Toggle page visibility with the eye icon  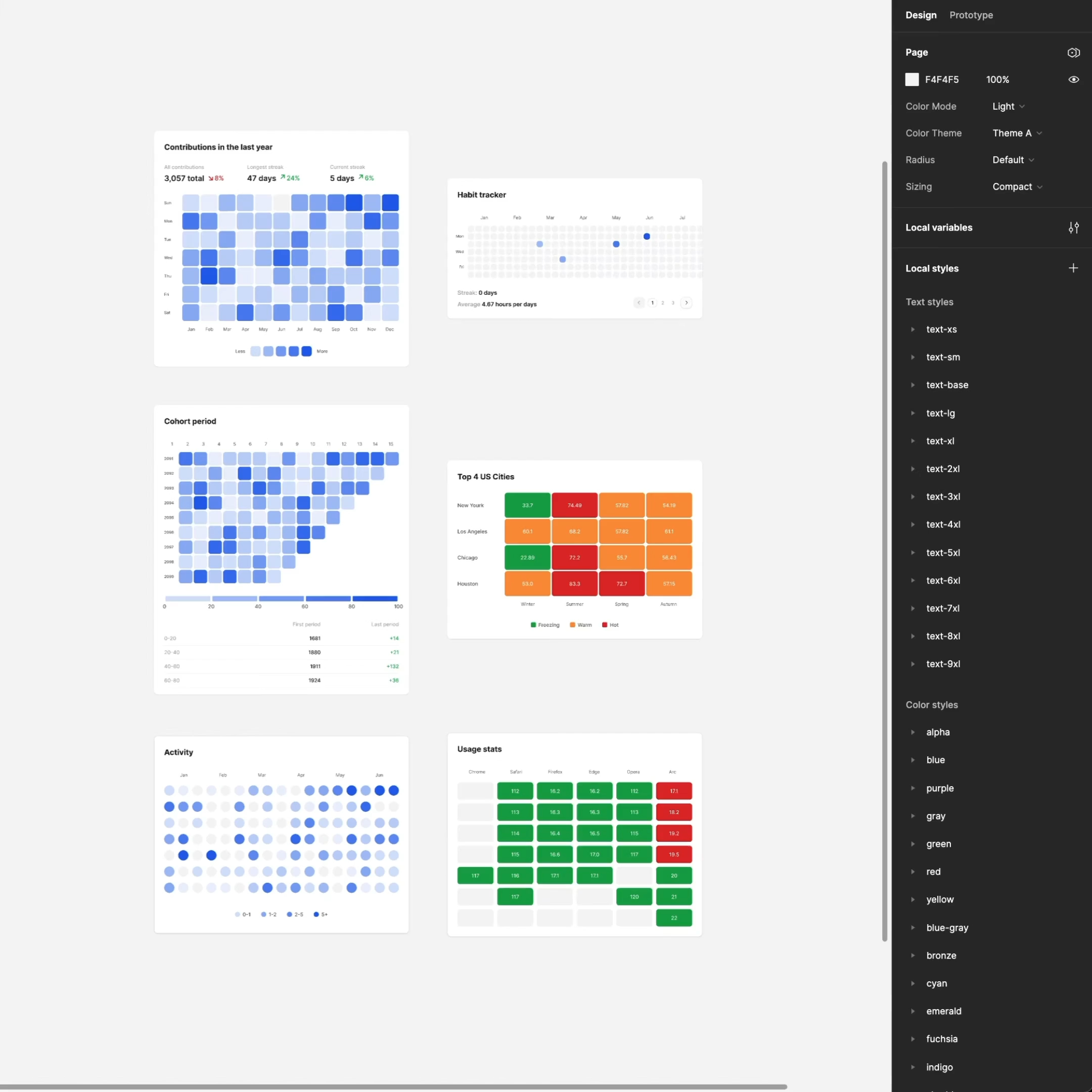coord(1073,79)
